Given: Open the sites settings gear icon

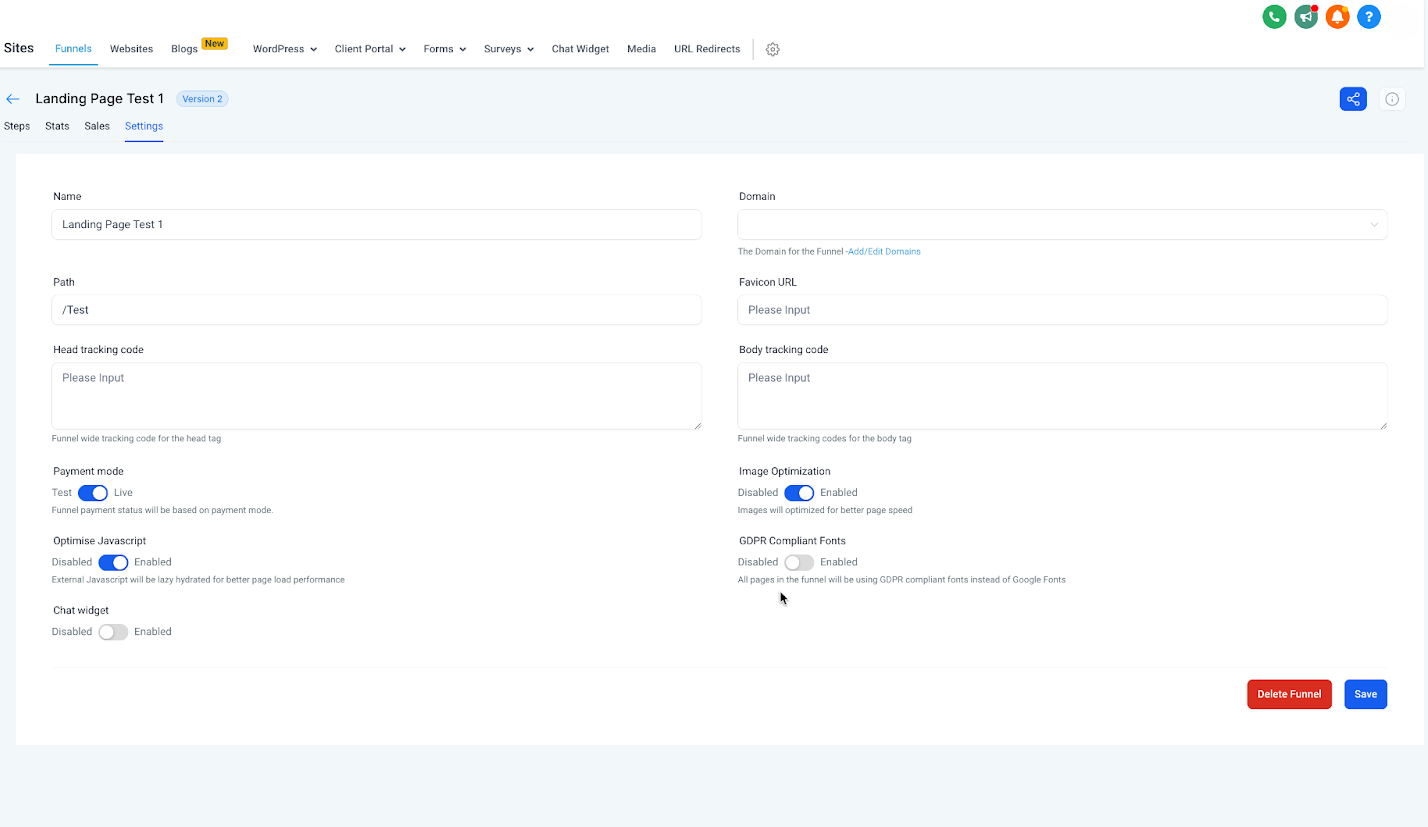Looking at the screenshot, I should tap(772, 49).
